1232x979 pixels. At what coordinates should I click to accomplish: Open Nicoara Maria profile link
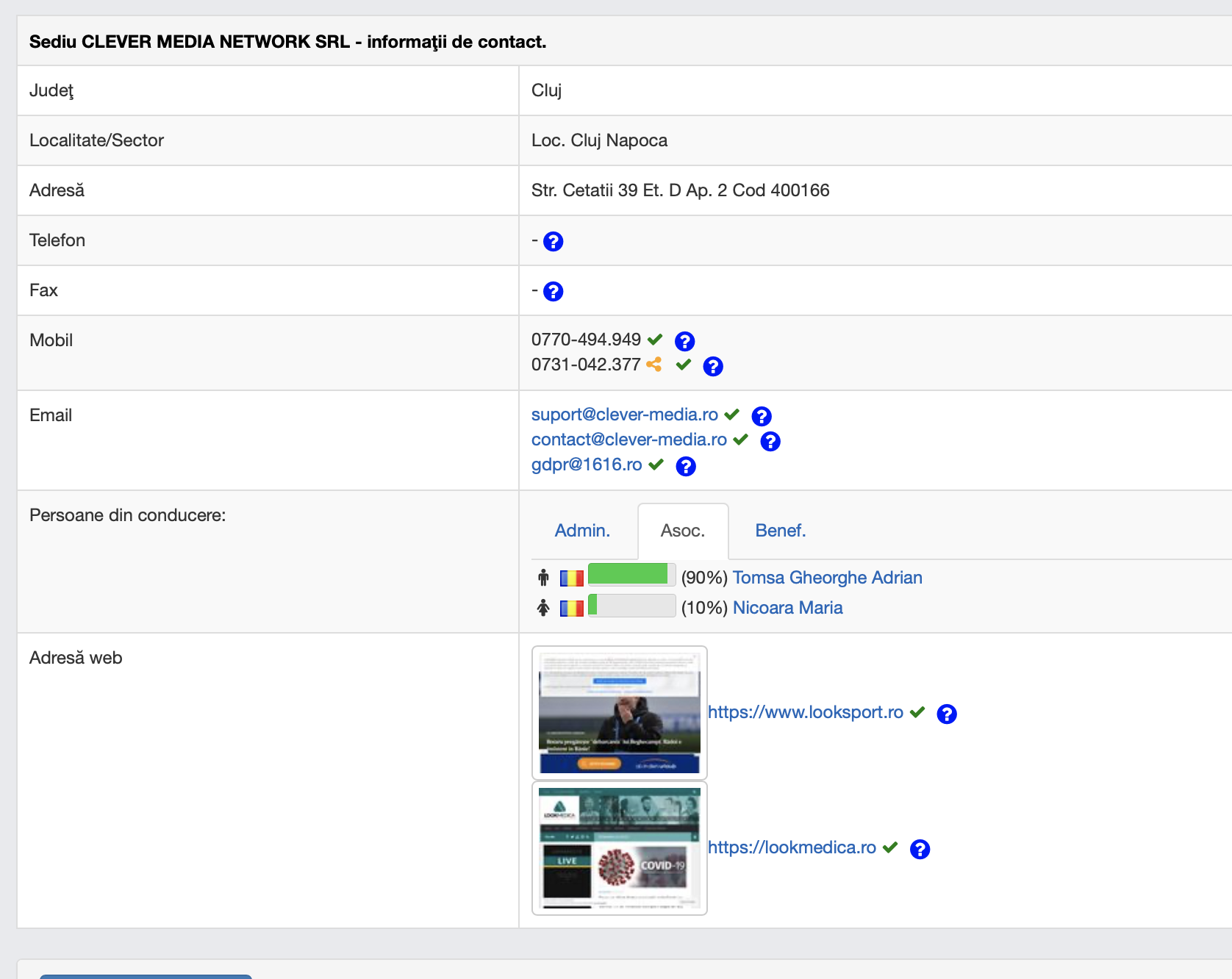(787, 608)
